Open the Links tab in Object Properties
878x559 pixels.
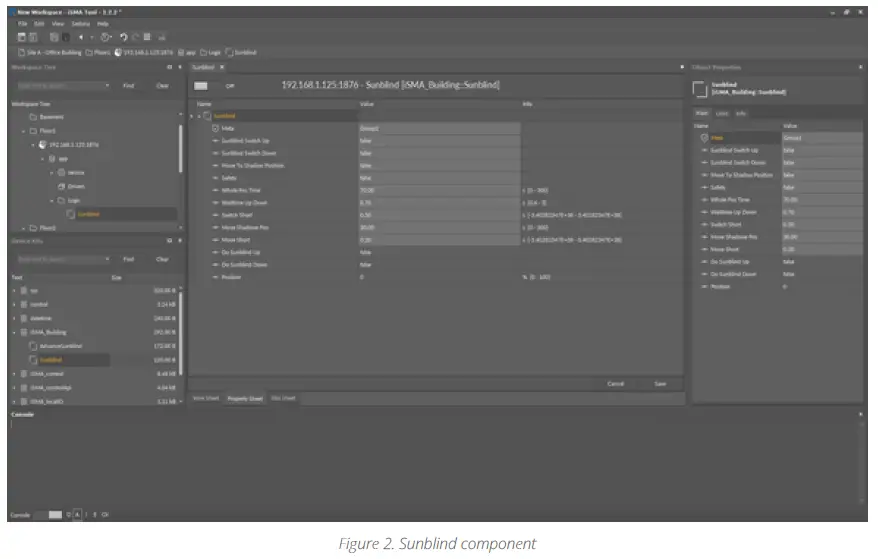[x=722, y=114]
